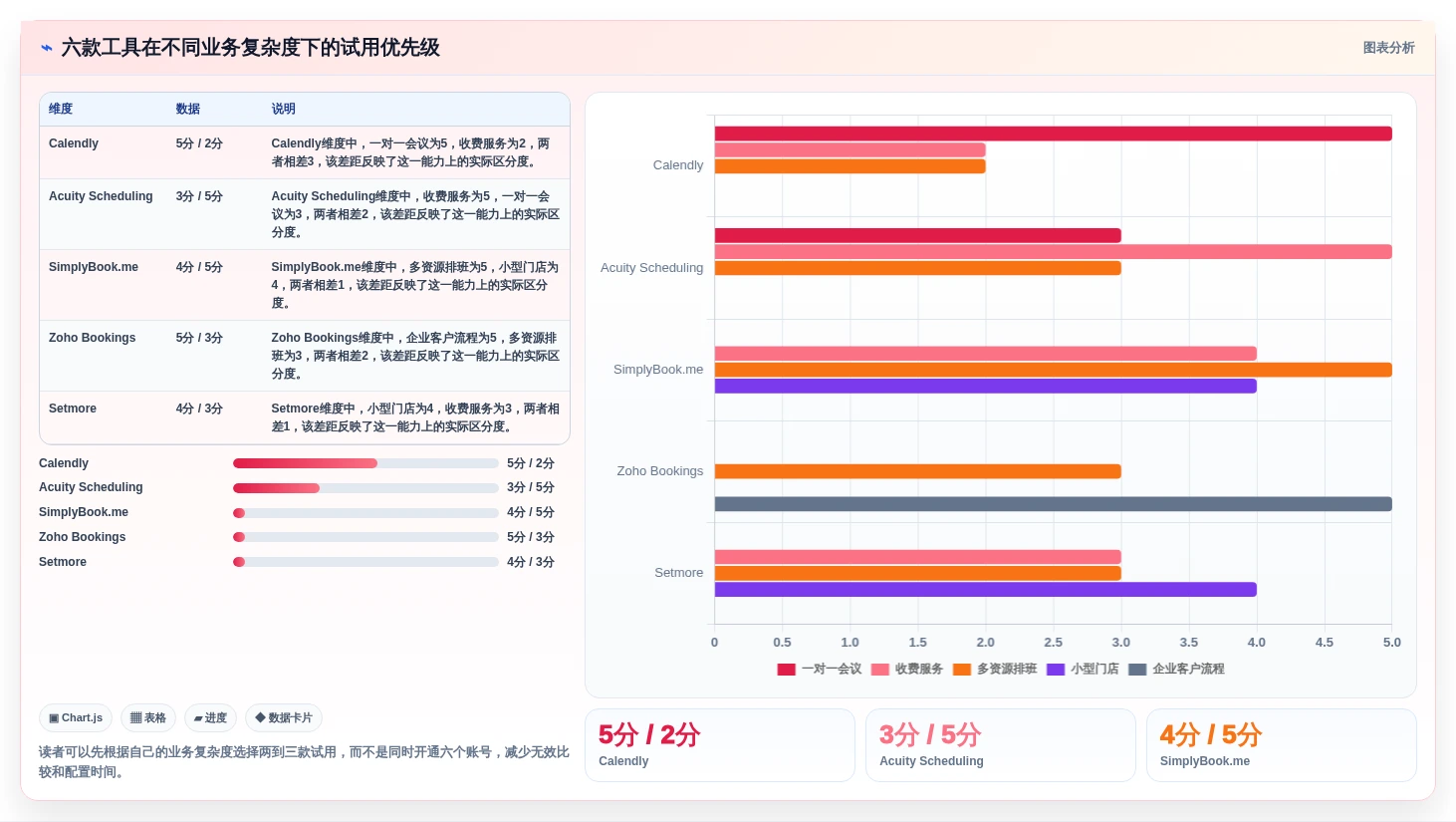Click the 说明 column header
This screenshot has height=822, width=1456.
284,109
